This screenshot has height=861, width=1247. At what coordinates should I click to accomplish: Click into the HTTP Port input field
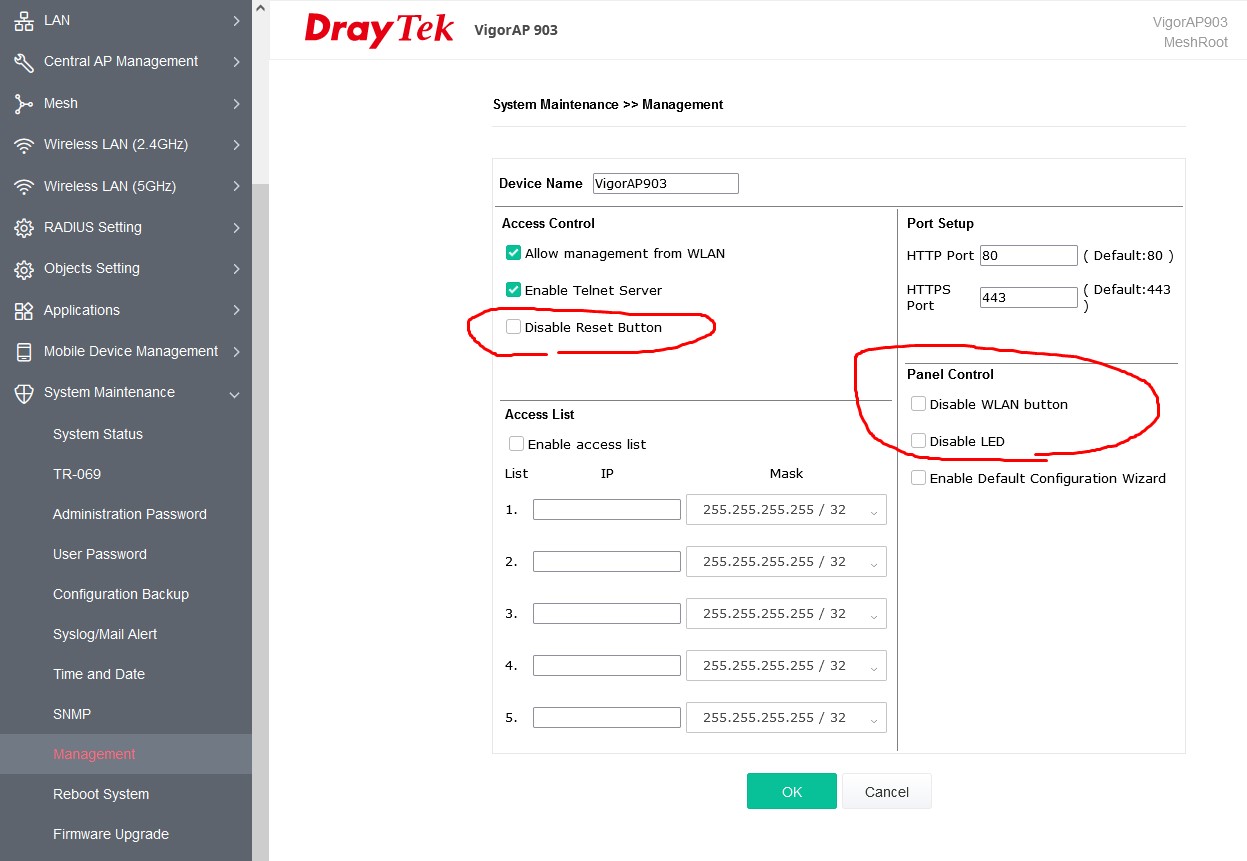coord(1028,256)
